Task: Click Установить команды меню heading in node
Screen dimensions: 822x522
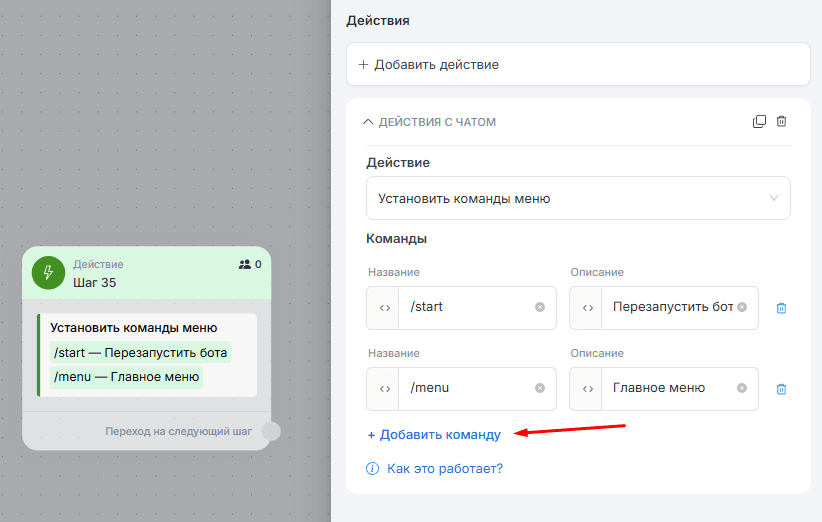Action: [x=134, y=328]
